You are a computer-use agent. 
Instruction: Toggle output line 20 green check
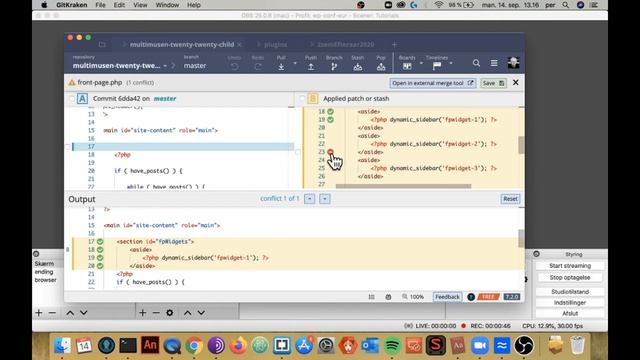pyautogui.click(x=100, y=266)
